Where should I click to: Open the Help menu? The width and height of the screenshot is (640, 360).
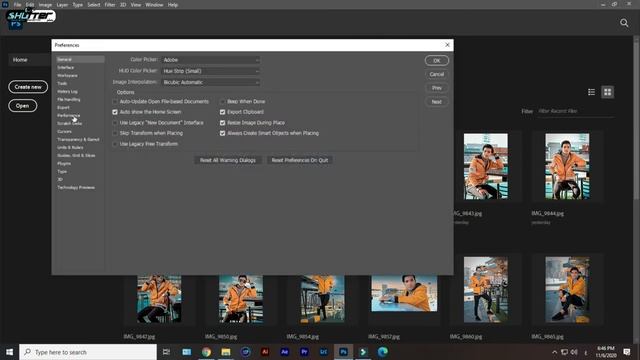[x=173, y=5]
